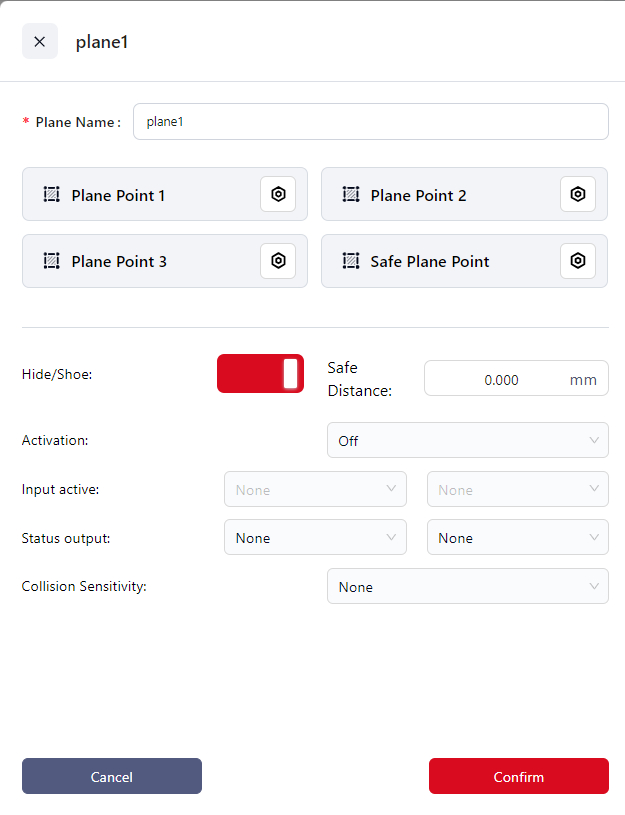Click the hexagon icon beside Safe Plane Point
625x815 pixels.
577,261
